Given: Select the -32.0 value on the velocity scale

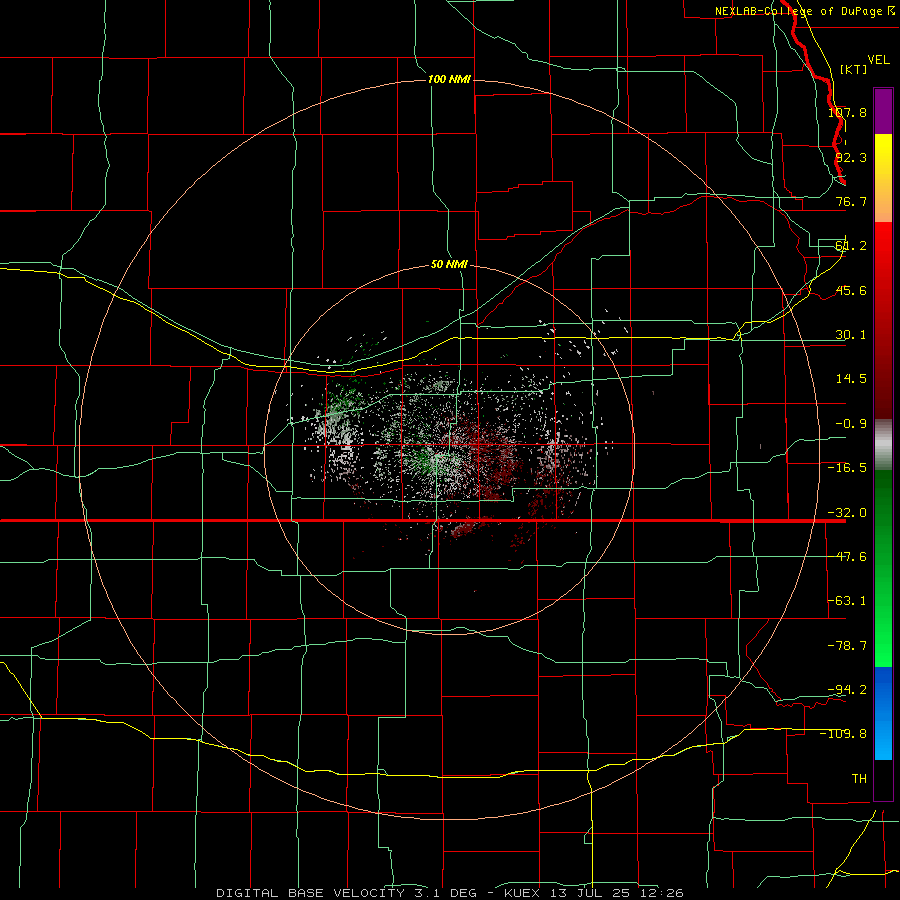Looking at the screenshot, I should 847,513.
